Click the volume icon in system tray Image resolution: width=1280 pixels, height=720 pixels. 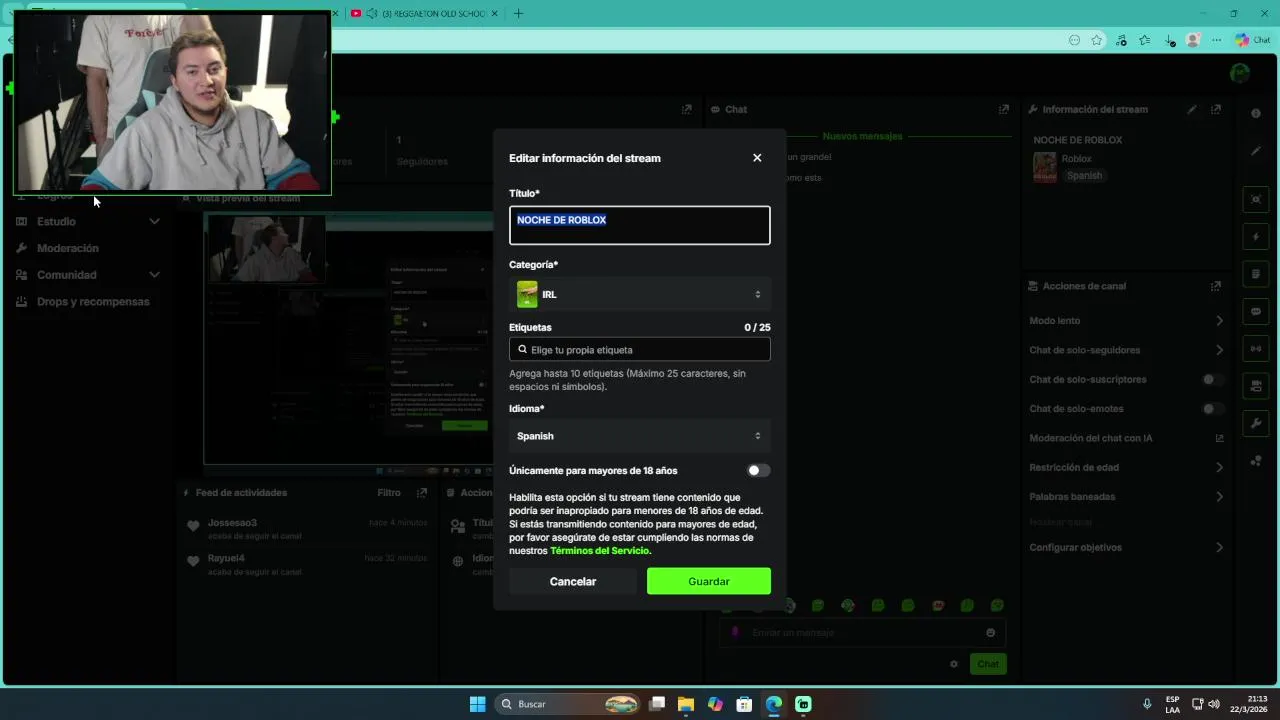[1214, 704]
